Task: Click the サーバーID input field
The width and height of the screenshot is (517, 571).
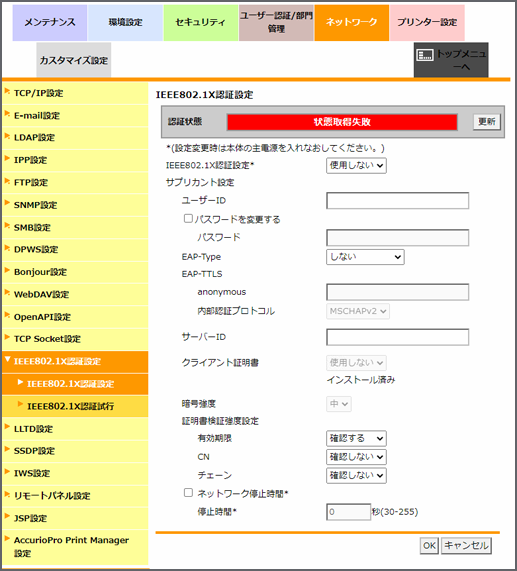Action: pos(398,337)
